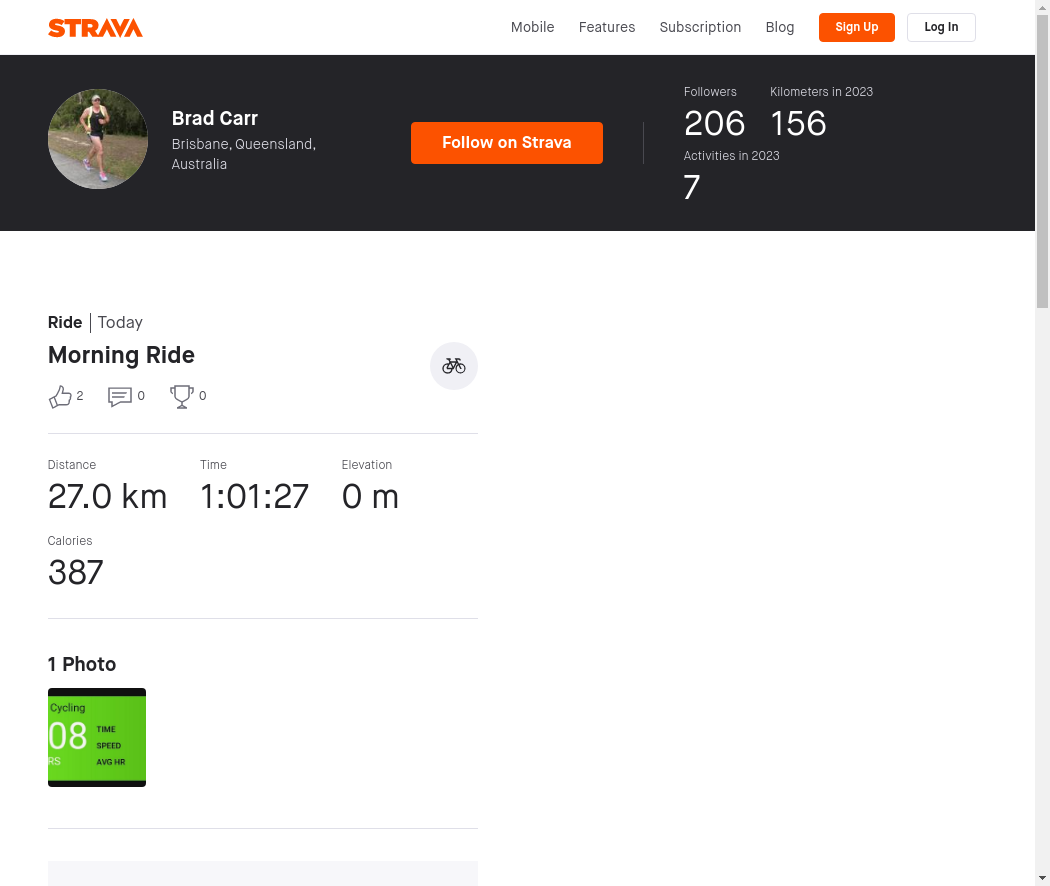Viewport: 1050px width, 886px height.
Task: Open the Blog link
Action: [x=779, y=27]
